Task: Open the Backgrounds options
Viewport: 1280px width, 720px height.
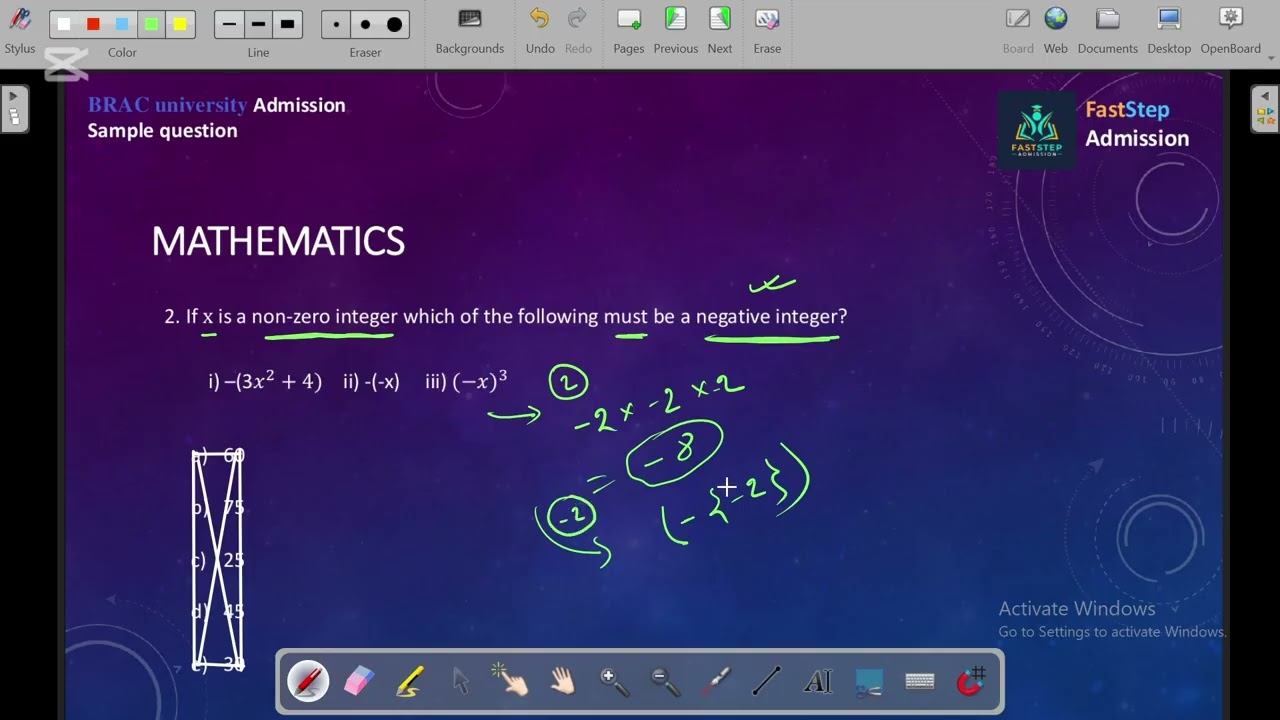Action: [x=470, y=30]
